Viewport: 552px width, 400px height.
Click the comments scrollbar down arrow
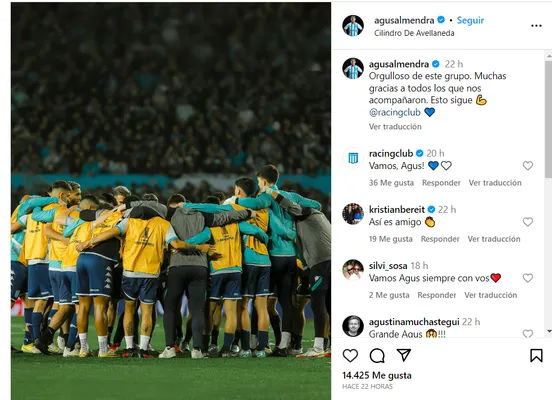pyautogui.click(x=548, y=331)
